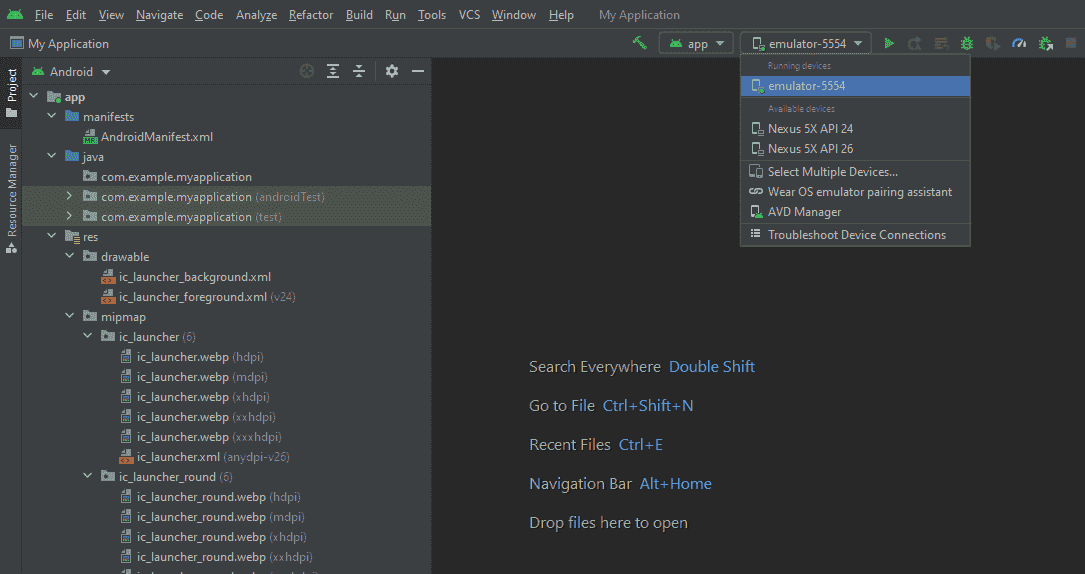Click the Double Shift shortcut hint
This screenshot has width=1085, height=574.
click(x=711, y=367)
